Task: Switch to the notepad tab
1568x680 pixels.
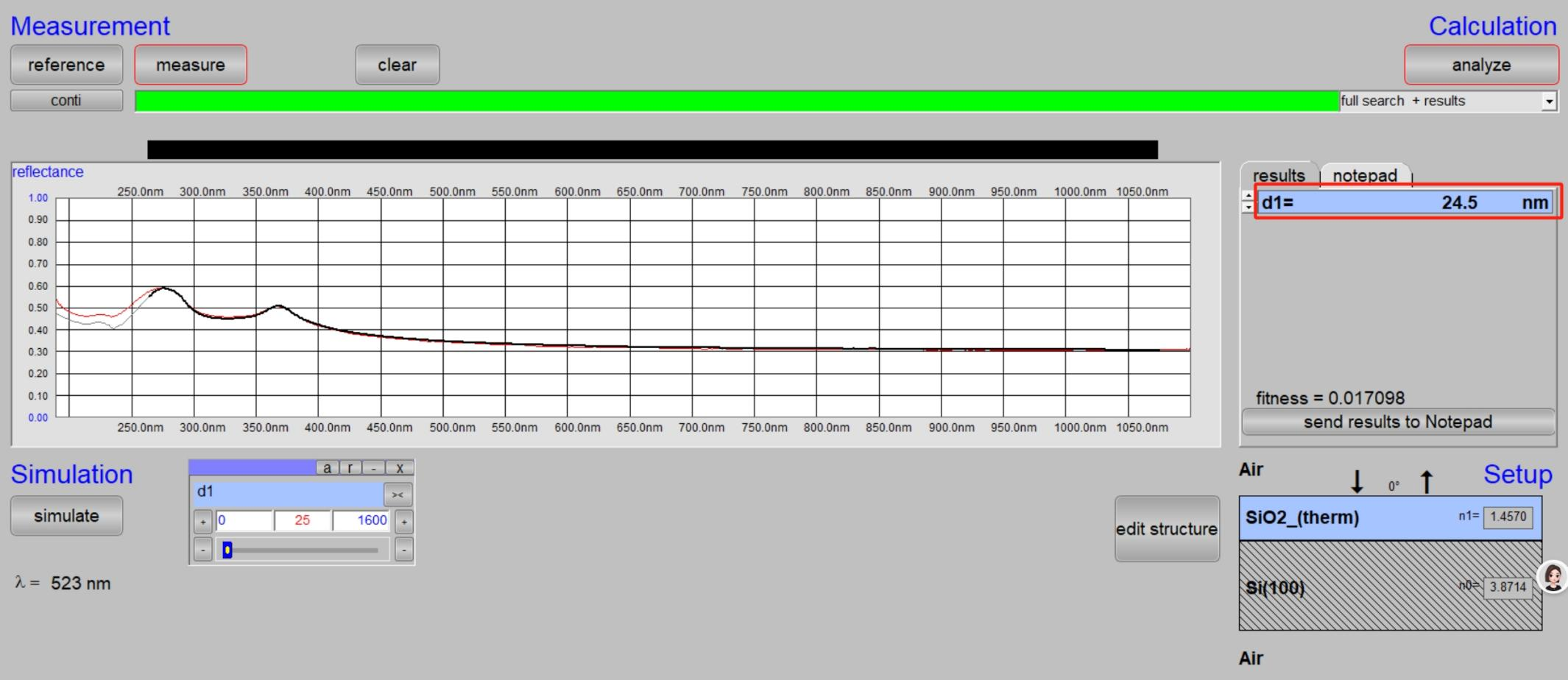Action: point(1364,175)
